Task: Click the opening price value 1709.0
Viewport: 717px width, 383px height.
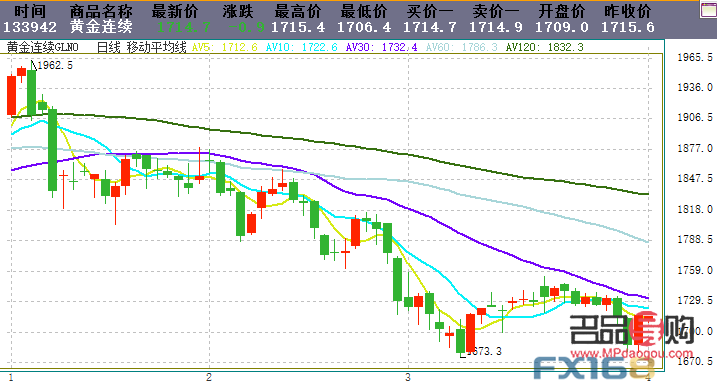Action: (562, 27)
